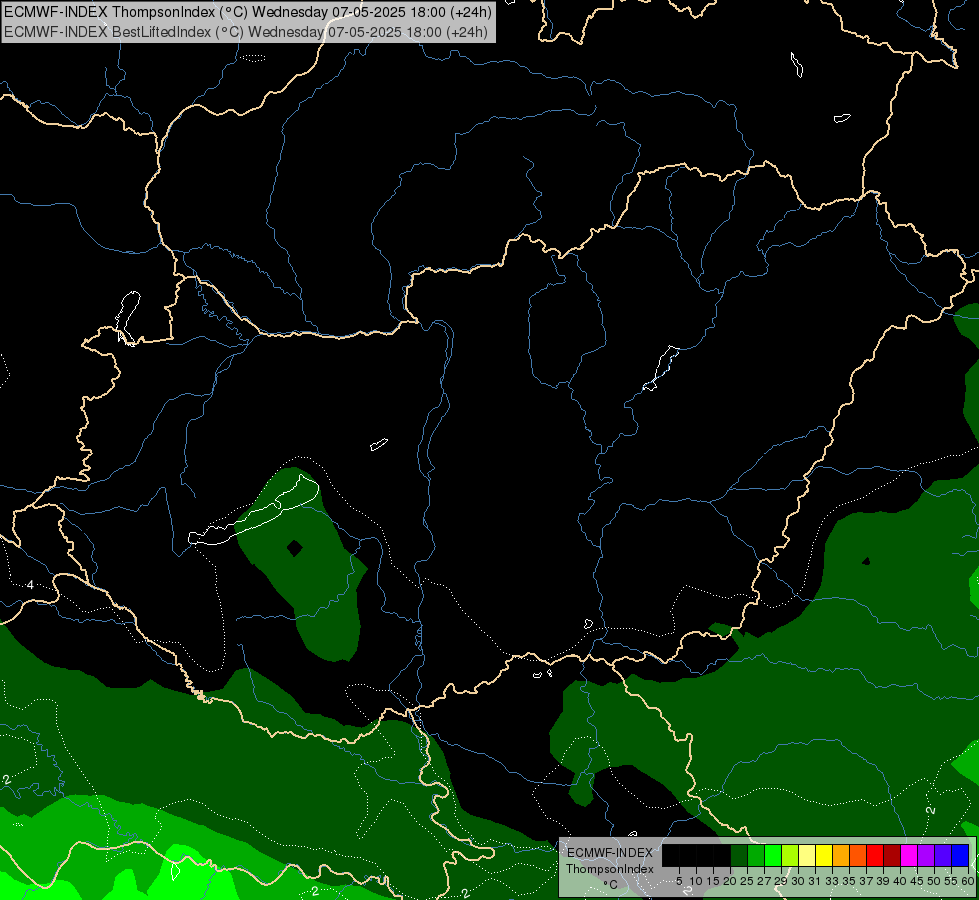Click the legend tick label 33
The width and height of the screenshot is (979, 900).
[x=832, y=881]
